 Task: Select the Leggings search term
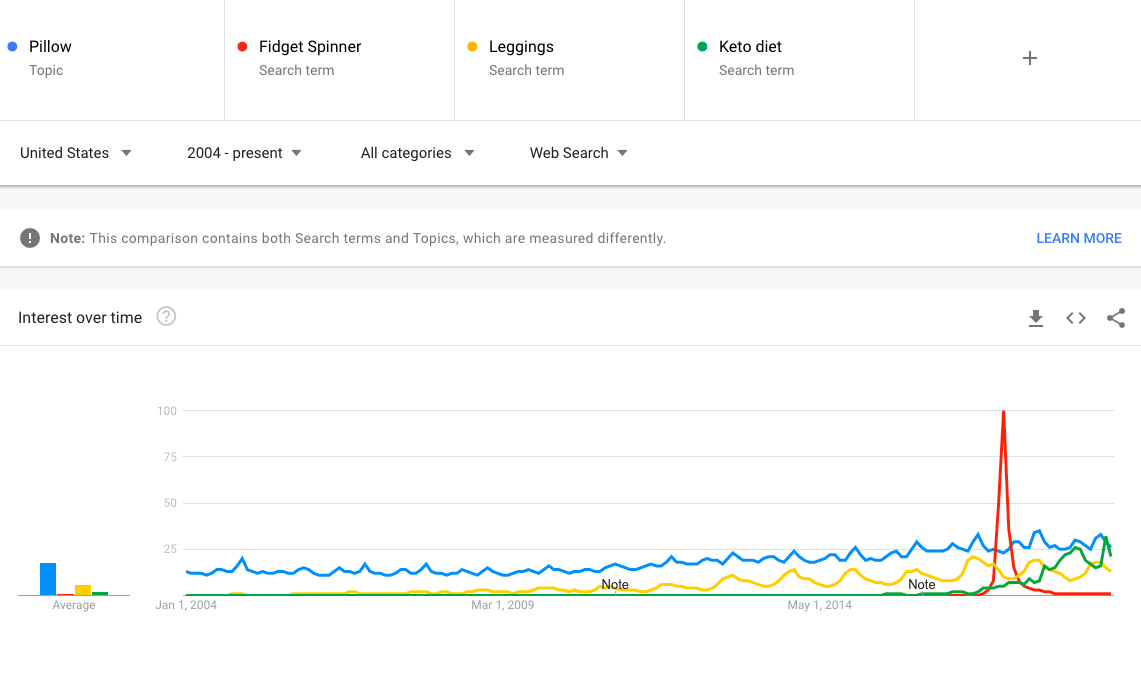pos(521,47)
